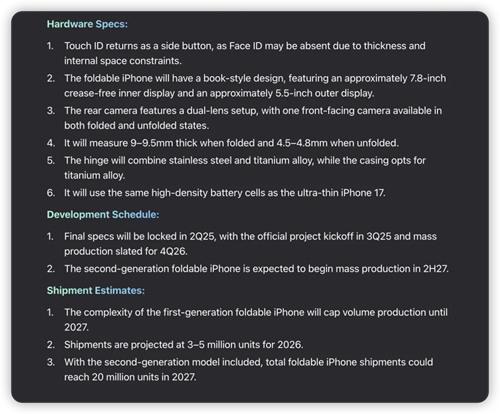Click the Hardware Specs heading

pyautogui.click(x=87, y=24)
